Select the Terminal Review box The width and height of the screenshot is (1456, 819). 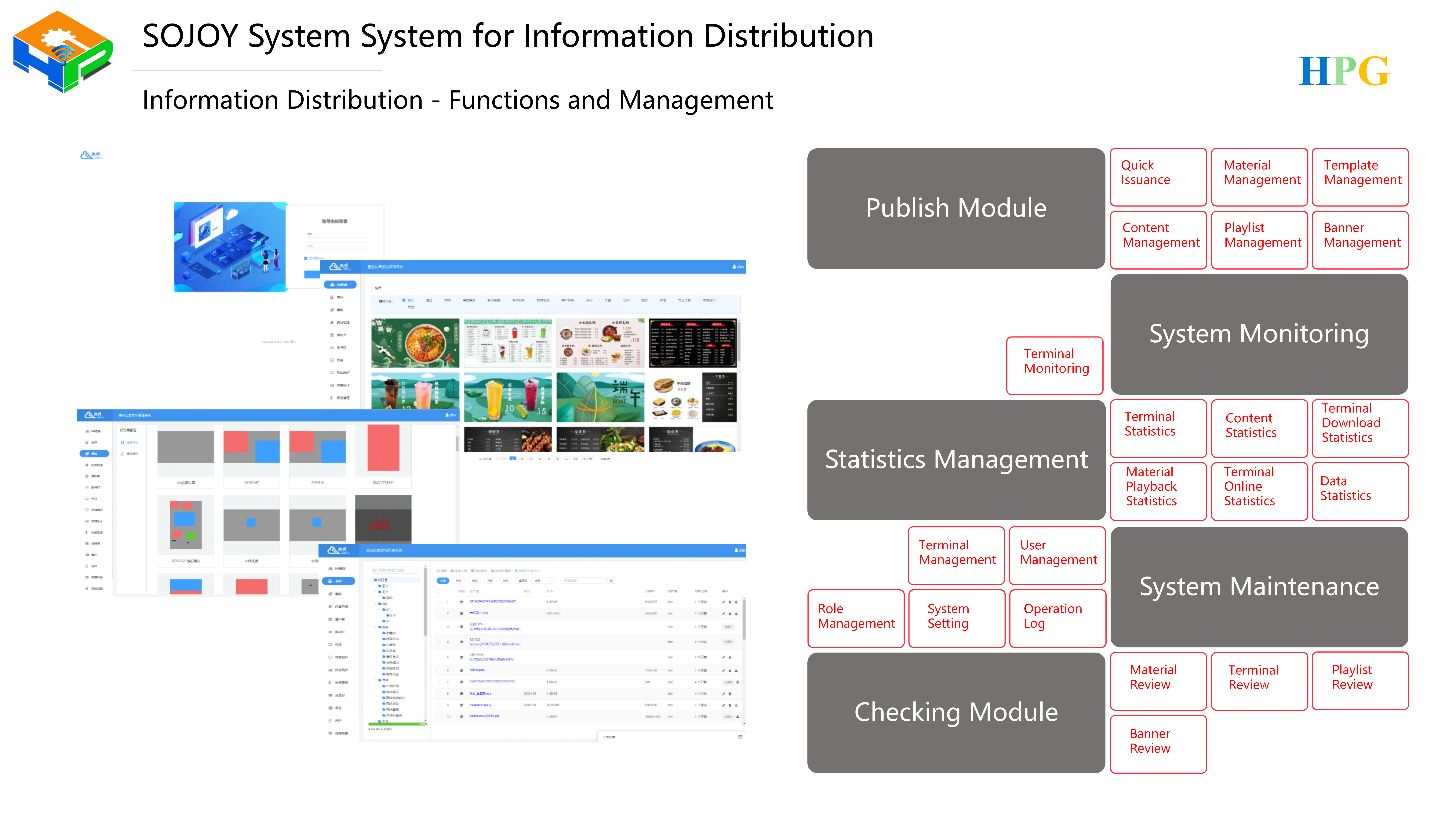pyautogui.click(x=1259, y=681)
